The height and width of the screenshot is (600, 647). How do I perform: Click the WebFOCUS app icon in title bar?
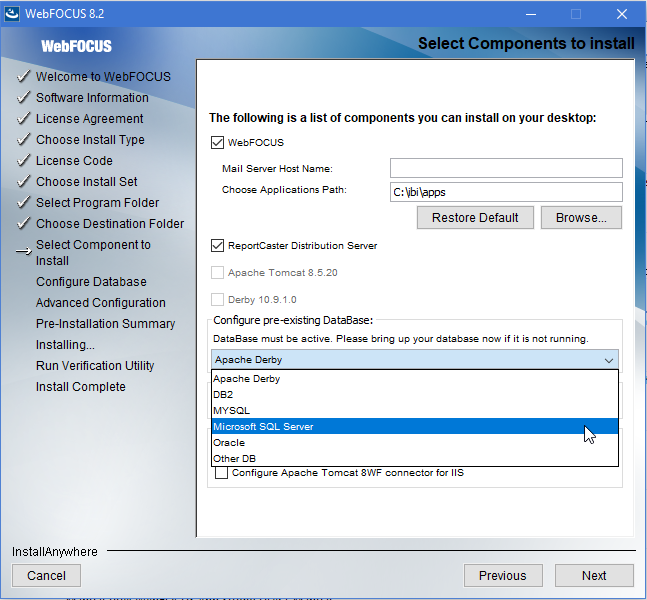[12, 14]
